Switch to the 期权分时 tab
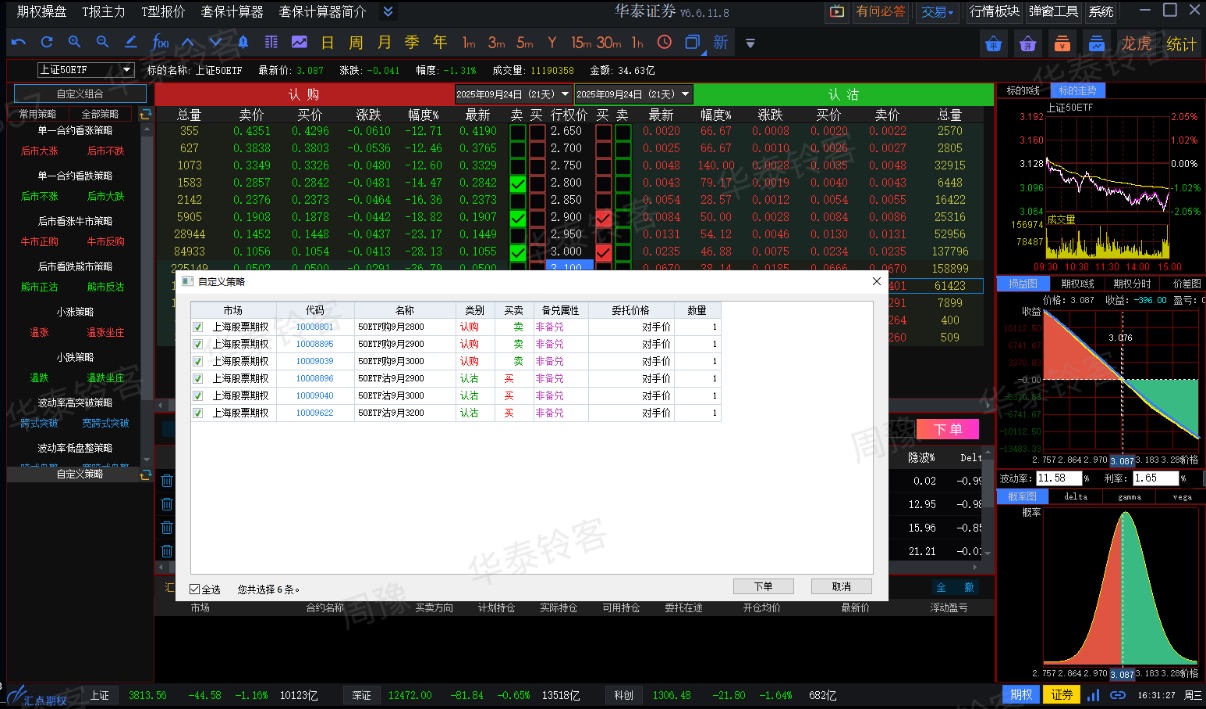 click(1133, 284)
